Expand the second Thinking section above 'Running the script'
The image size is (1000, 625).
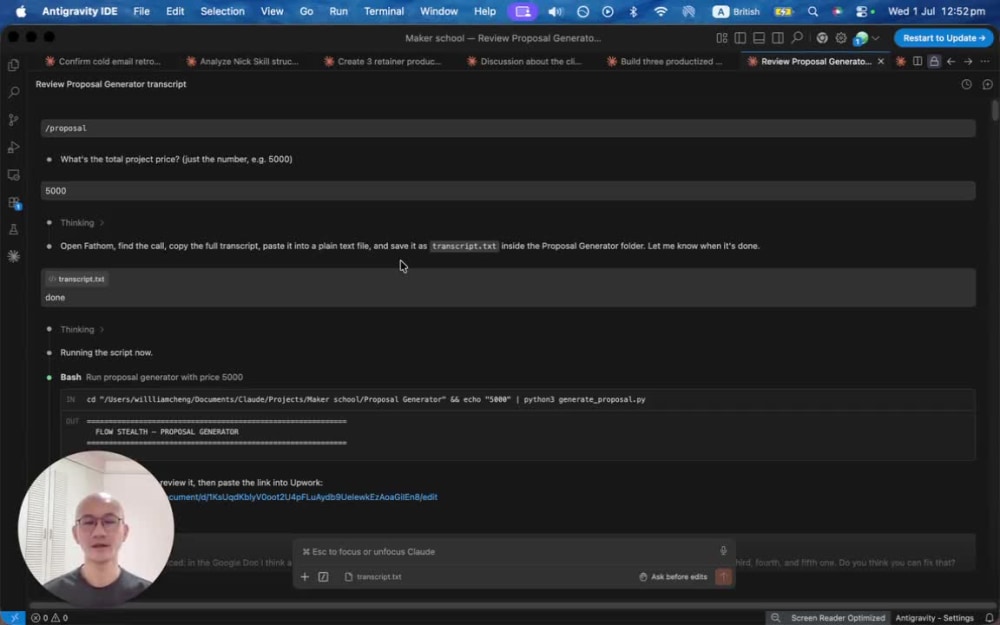coord(82,329)
